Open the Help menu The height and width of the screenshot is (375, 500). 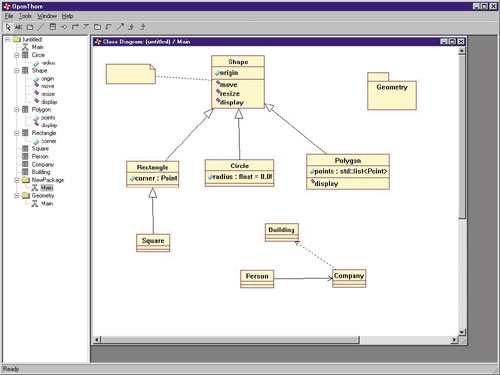click(67, 16)
